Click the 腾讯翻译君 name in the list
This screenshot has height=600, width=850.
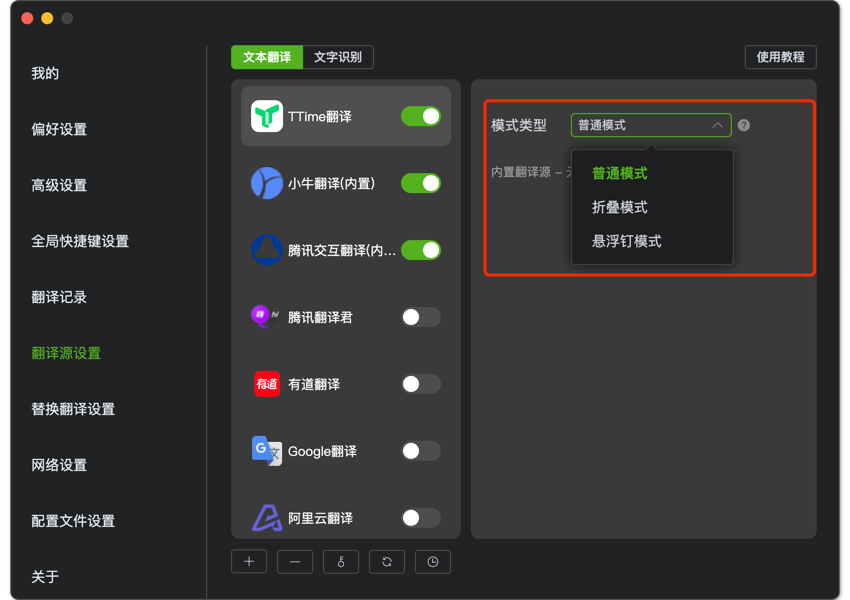coord(320,317)
